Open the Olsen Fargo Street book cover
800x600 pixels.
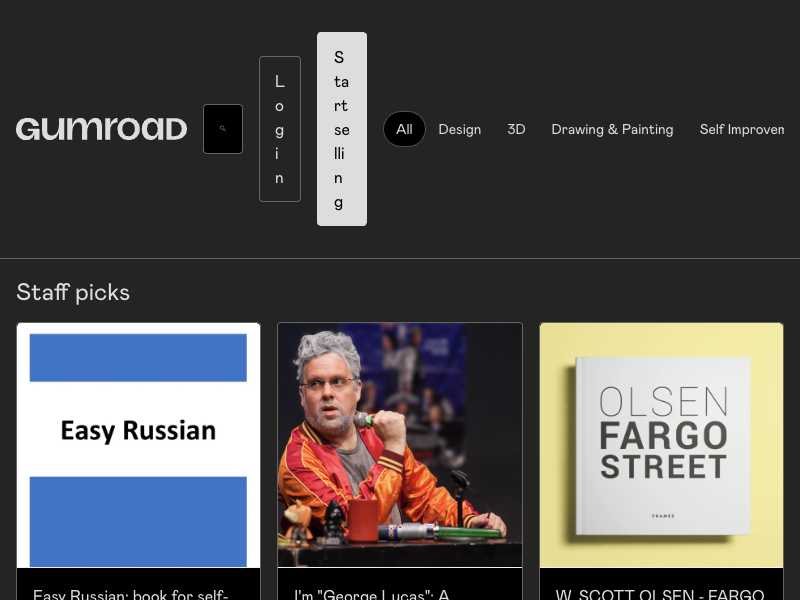tap(661, 445)
